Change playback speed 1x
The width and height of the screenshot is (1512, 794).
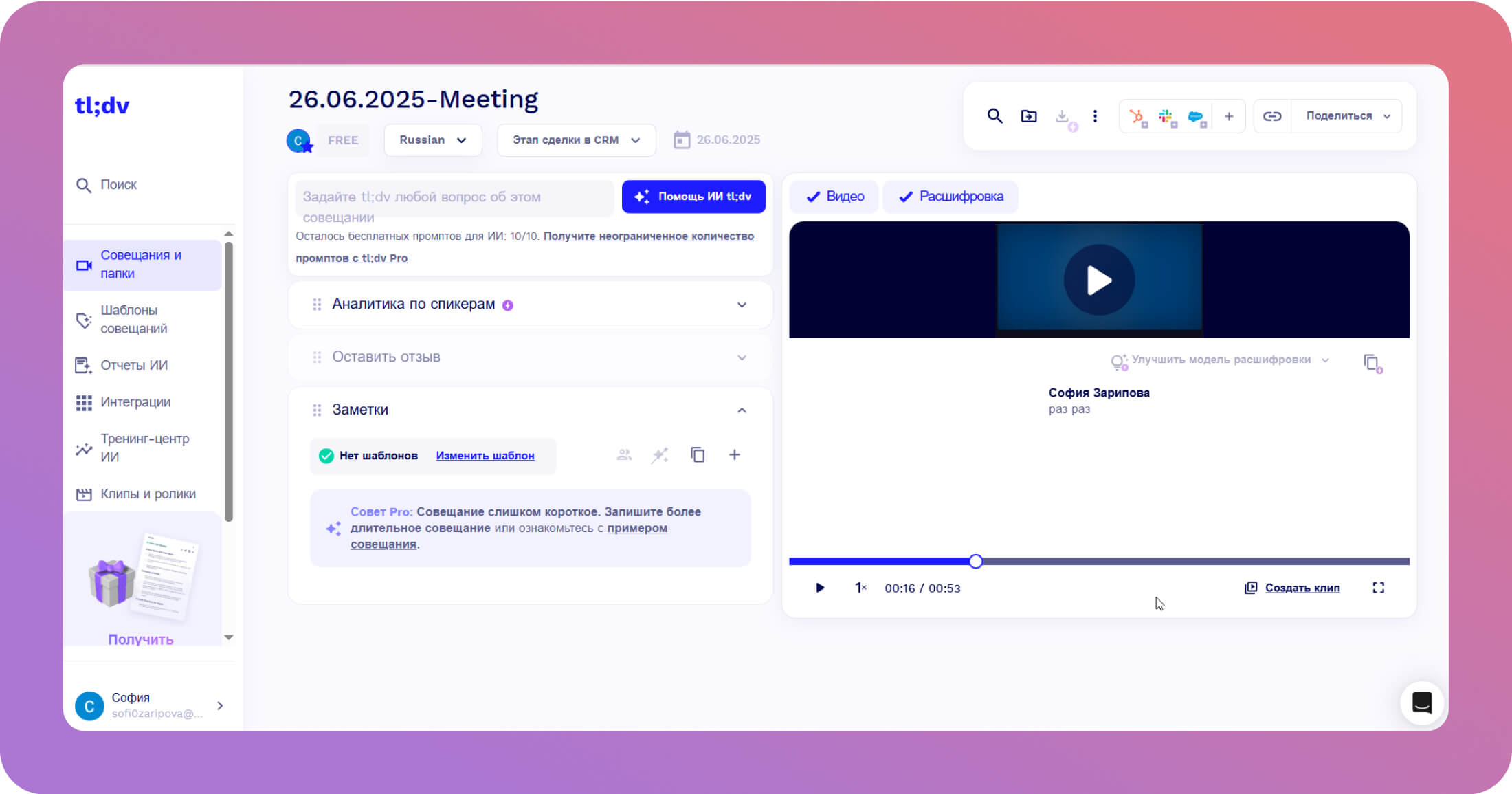[860, 588]
